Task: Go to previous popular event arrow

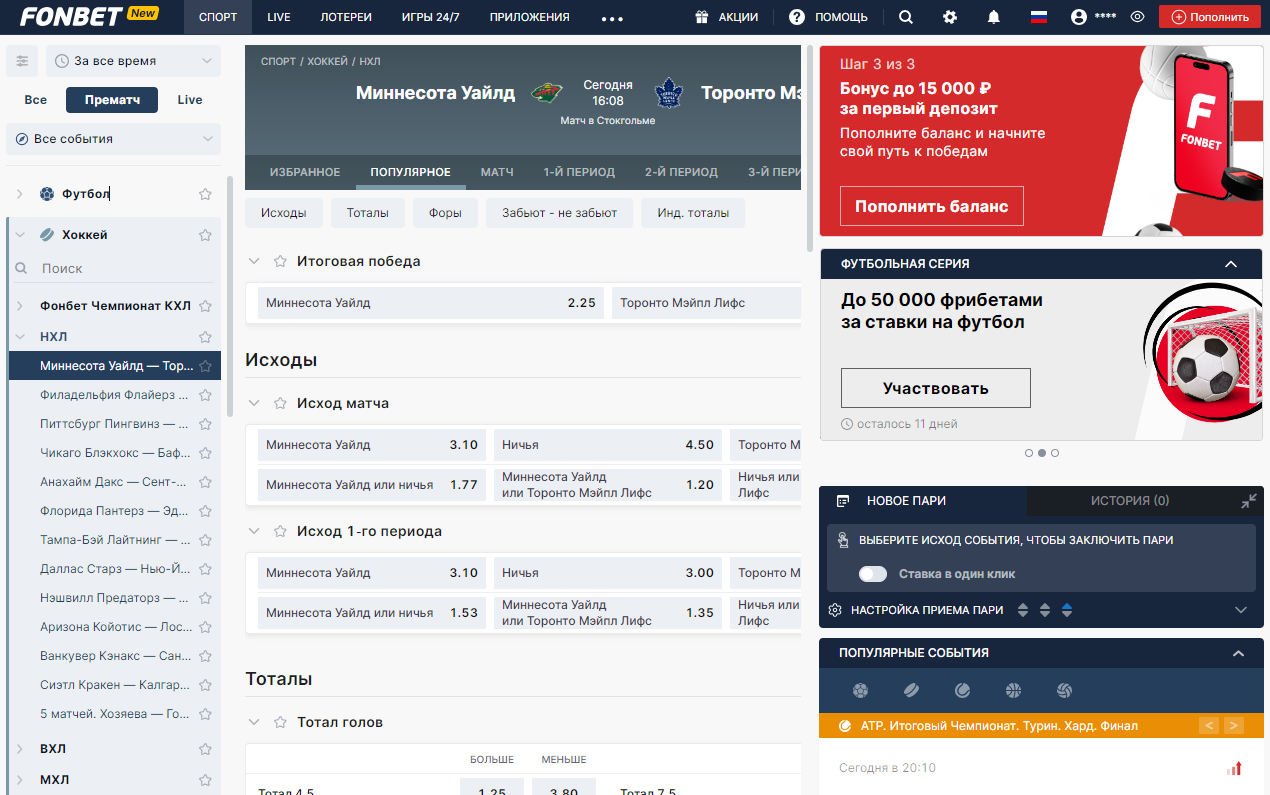Action: coord(1209,726)
